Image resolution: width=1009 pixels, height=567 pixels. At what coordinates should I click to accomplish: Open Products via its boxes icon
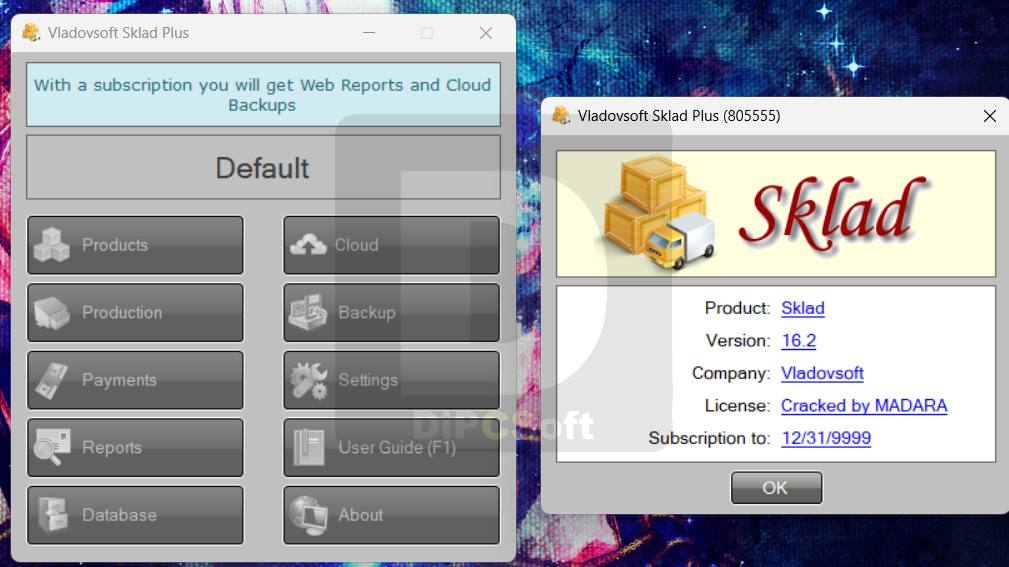[51, 245]
